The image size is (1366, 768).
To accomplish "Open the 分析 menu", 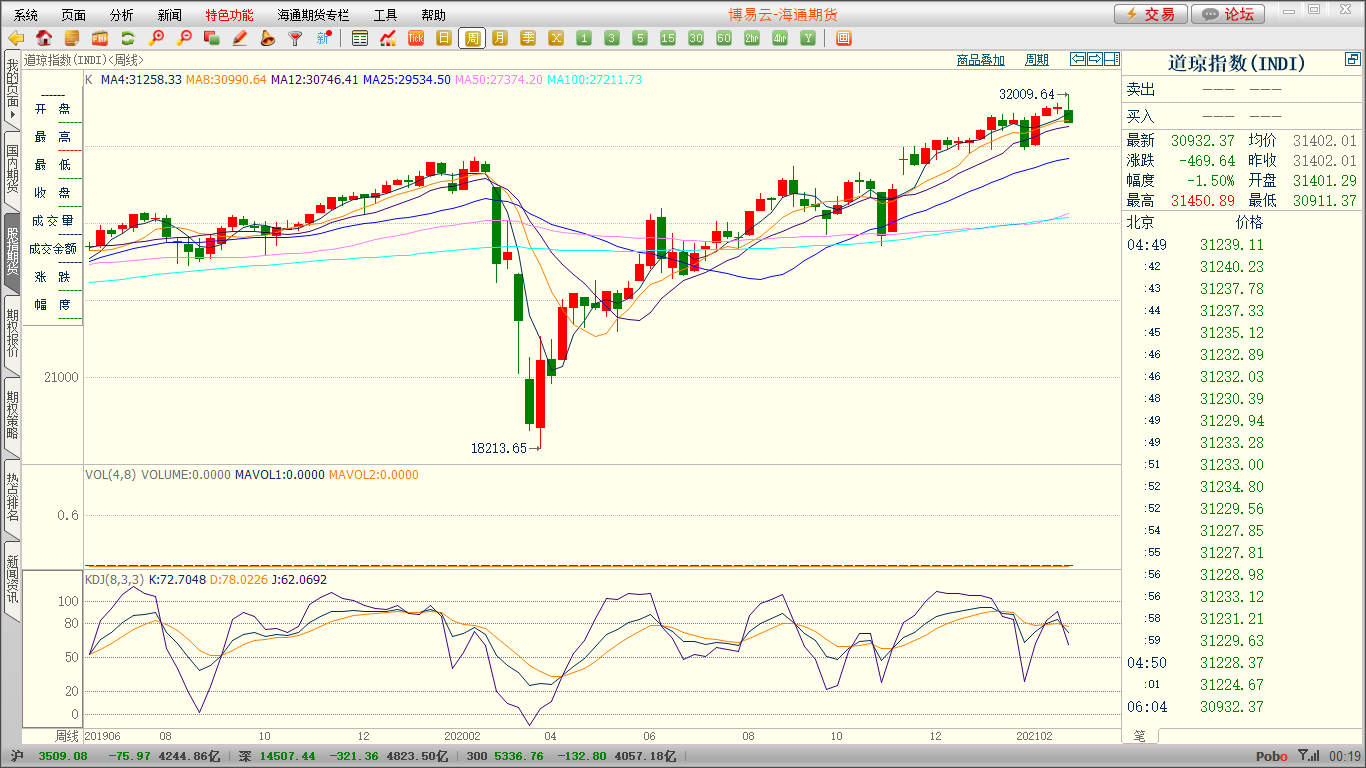I will point(122,15).
